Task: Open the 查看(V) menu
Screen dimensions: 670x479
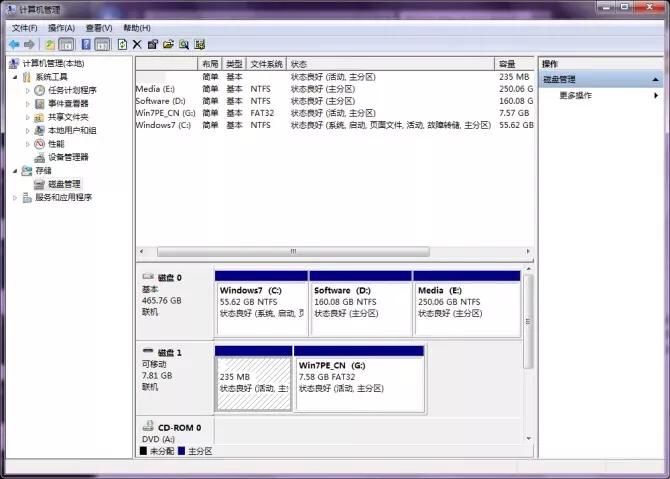Action: point(99,28)
